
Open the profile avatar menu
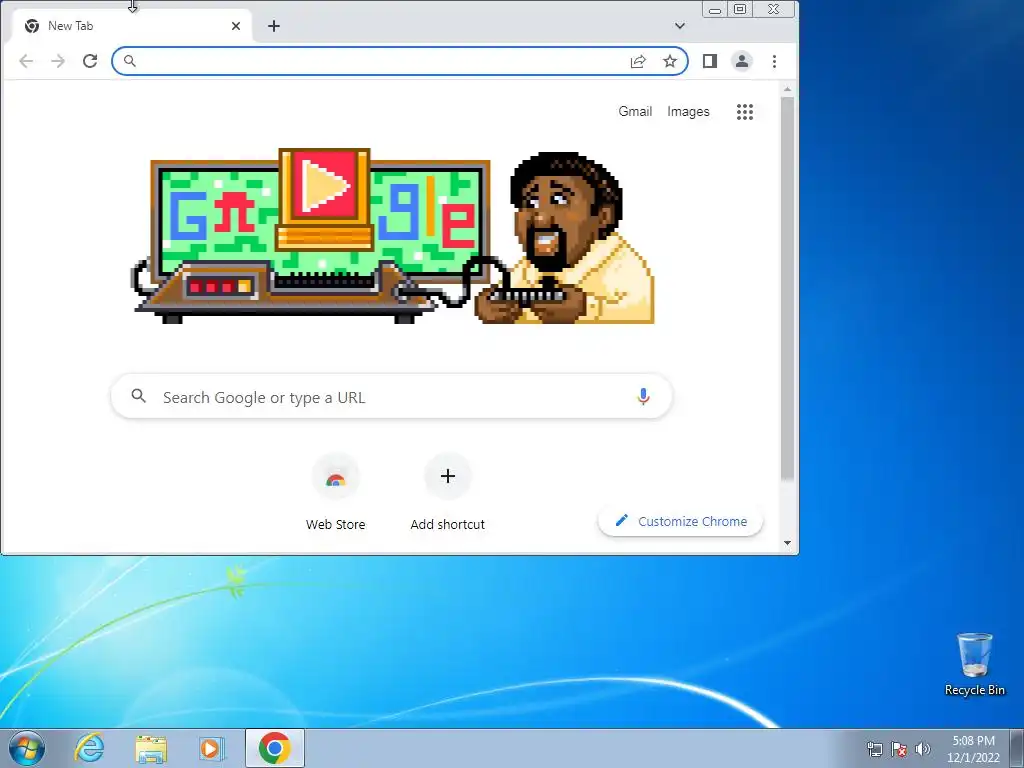click(x=742, y=61)
